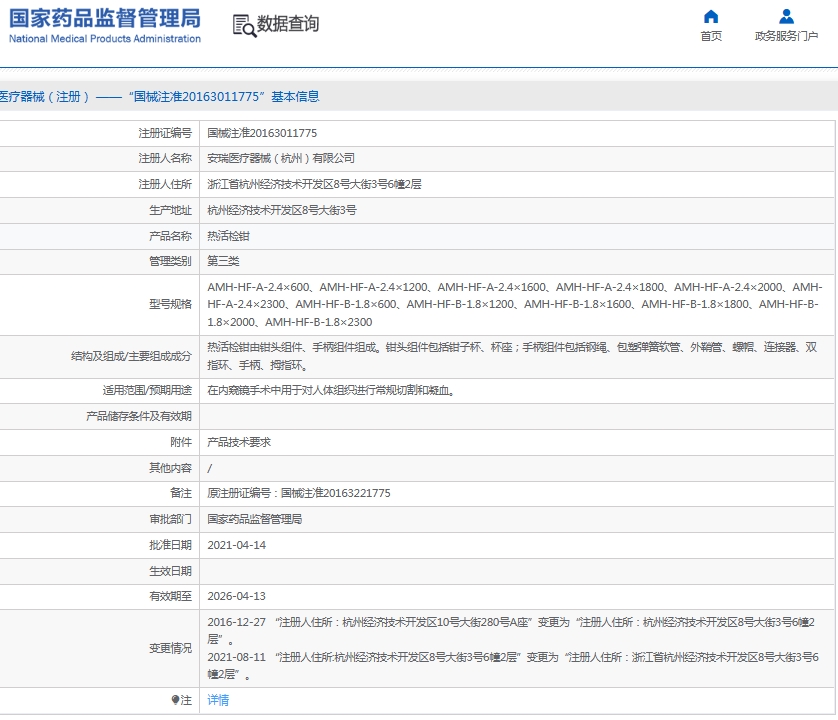Select registration number 国械注准20163011775 cell
Image resolution: width=838 pixels, height=720 pixels.
262,133
